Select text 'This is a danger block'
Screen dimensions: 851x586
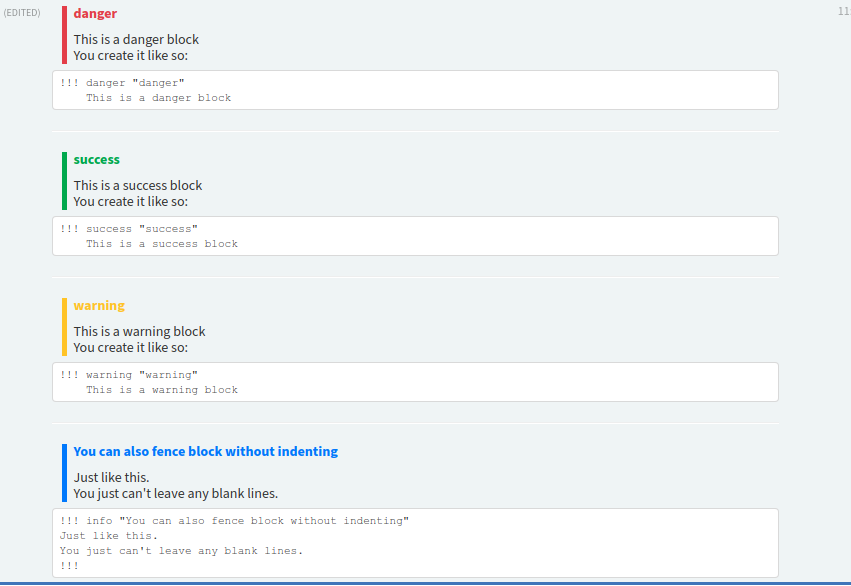point(136,40)
